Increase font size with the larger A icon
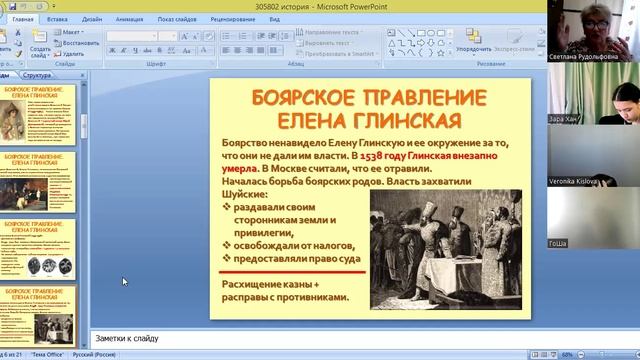This screenshot has width=640, height=360. pyautogui.click(x=184, y=36)
